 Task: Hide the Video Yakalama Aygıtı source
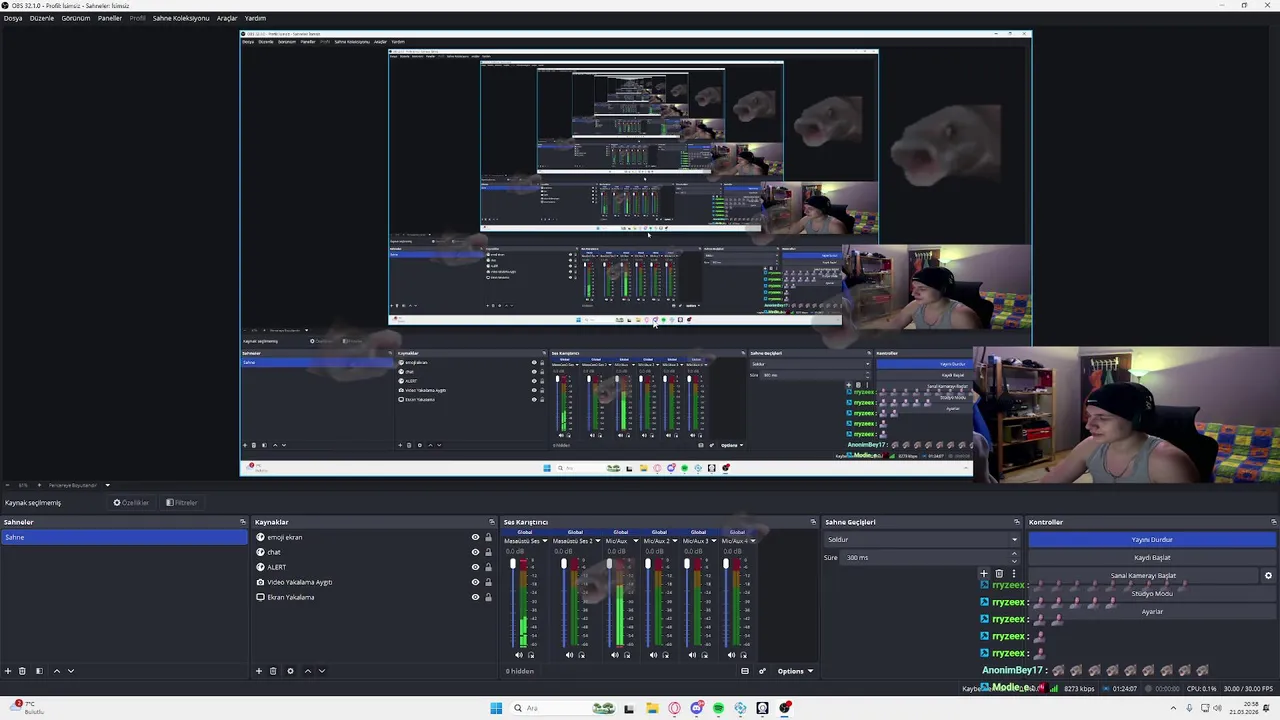(475, 582)
